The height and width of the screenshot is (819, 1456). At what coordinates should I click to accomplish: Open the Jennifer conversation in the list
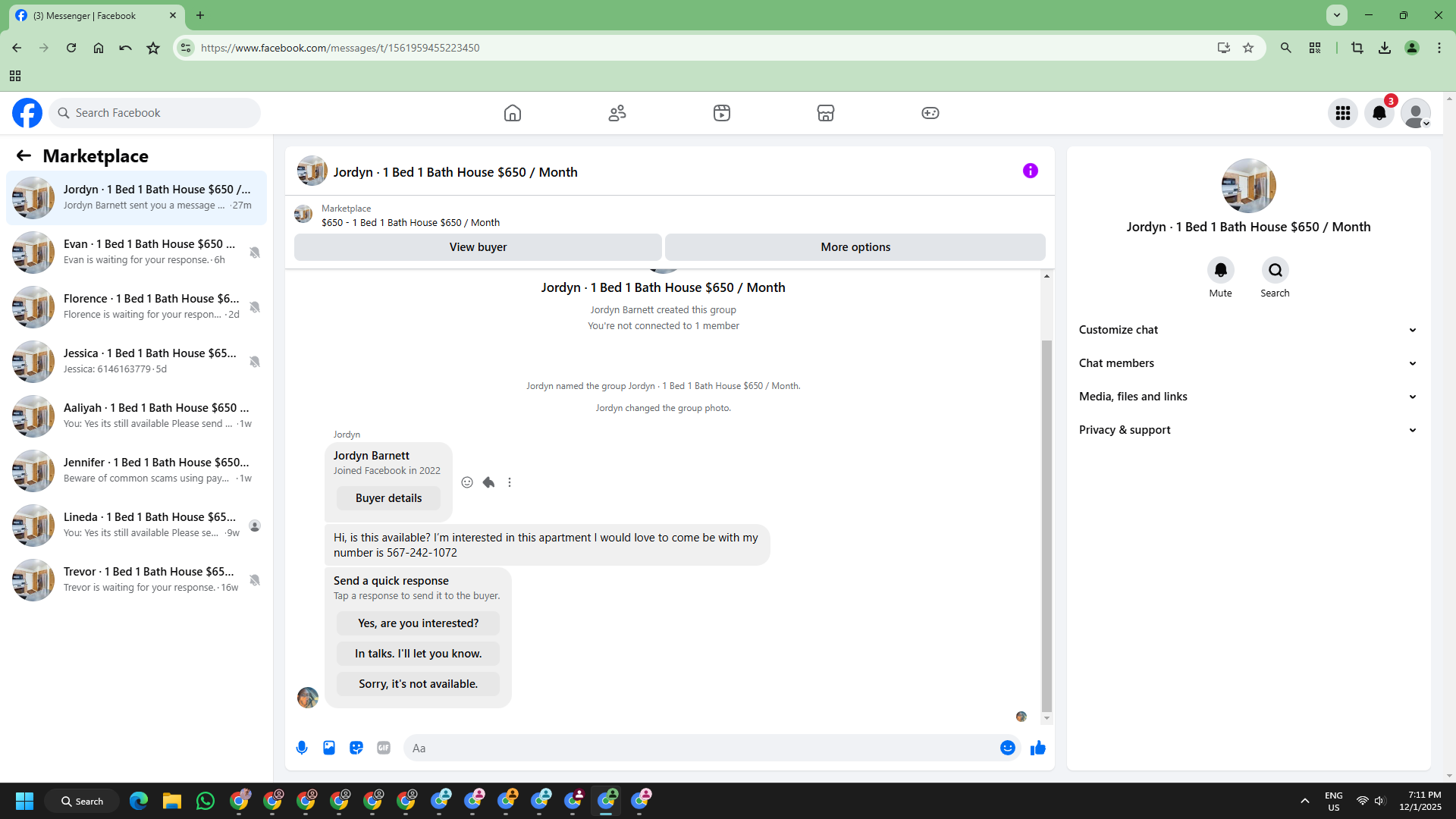(136, 471)
